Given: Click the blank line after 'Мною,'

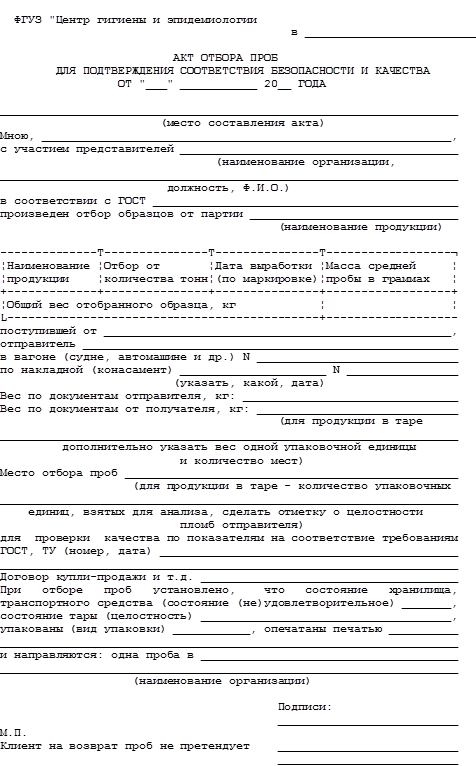Looking at the screenshot, I should pos(246,136).
